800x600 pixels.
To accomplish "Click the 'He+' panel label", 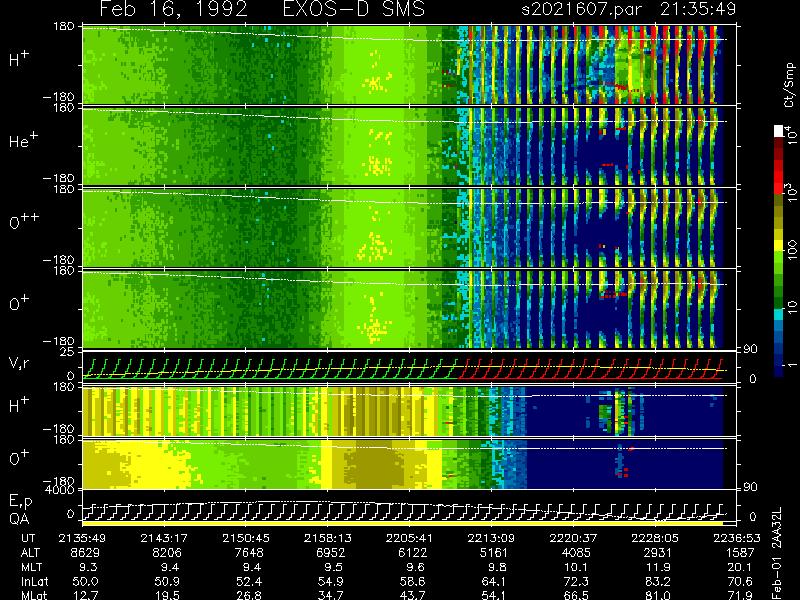I will pos(23,140).
